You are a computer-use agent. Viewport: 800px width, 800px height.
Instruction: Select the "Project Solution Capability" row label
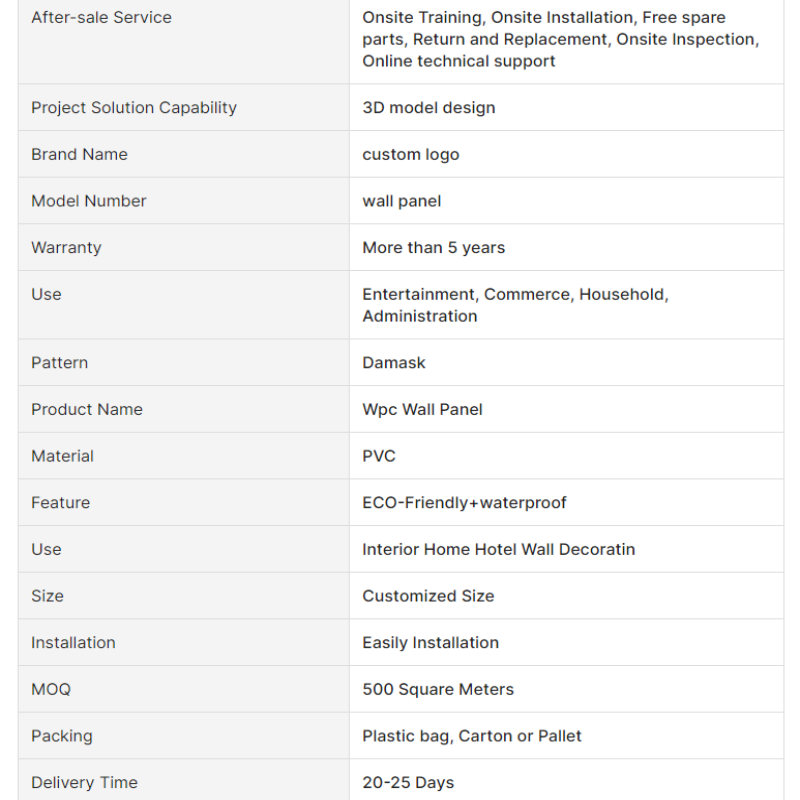click(x=134, y=108)
